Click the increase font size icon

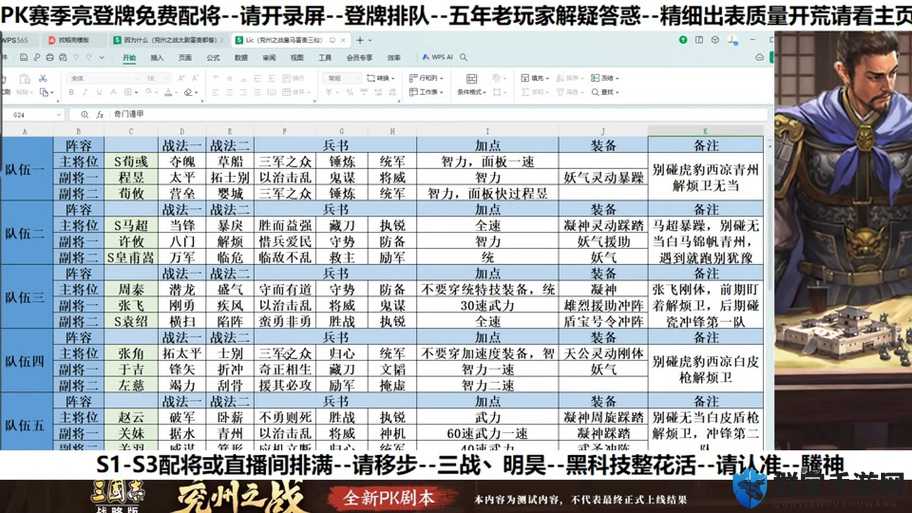pos(181,78)
